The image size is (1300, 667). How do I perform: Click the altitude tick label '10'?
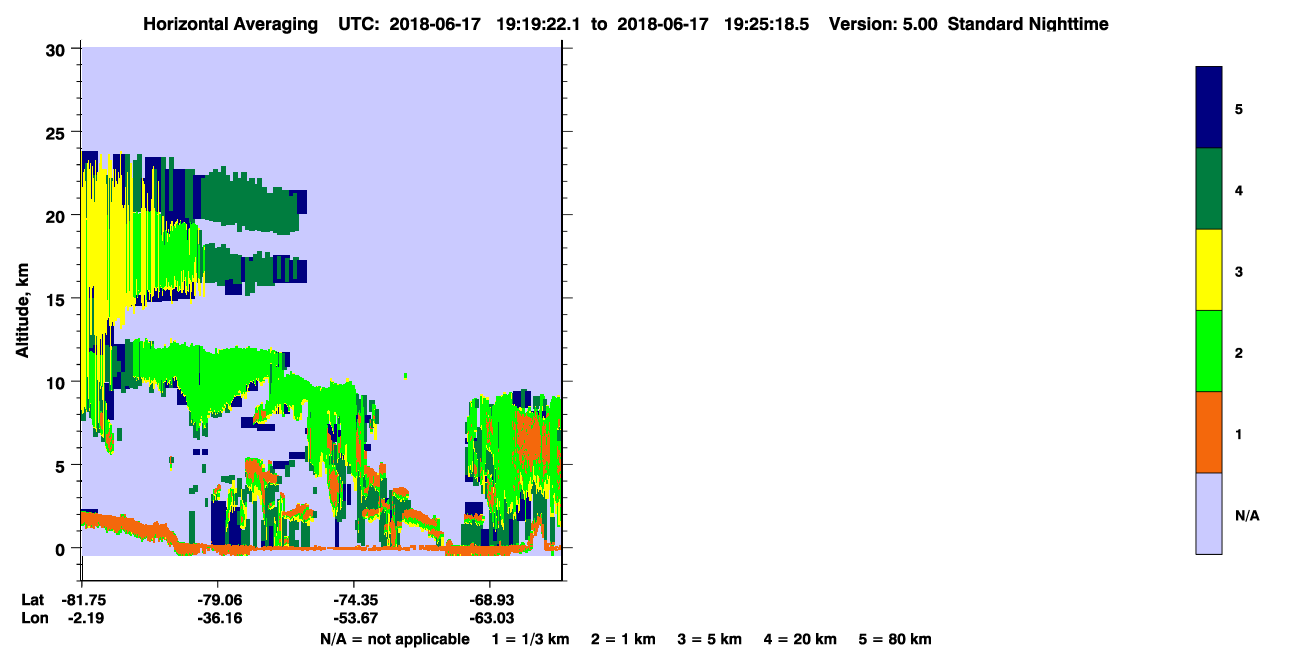point(58,382)
